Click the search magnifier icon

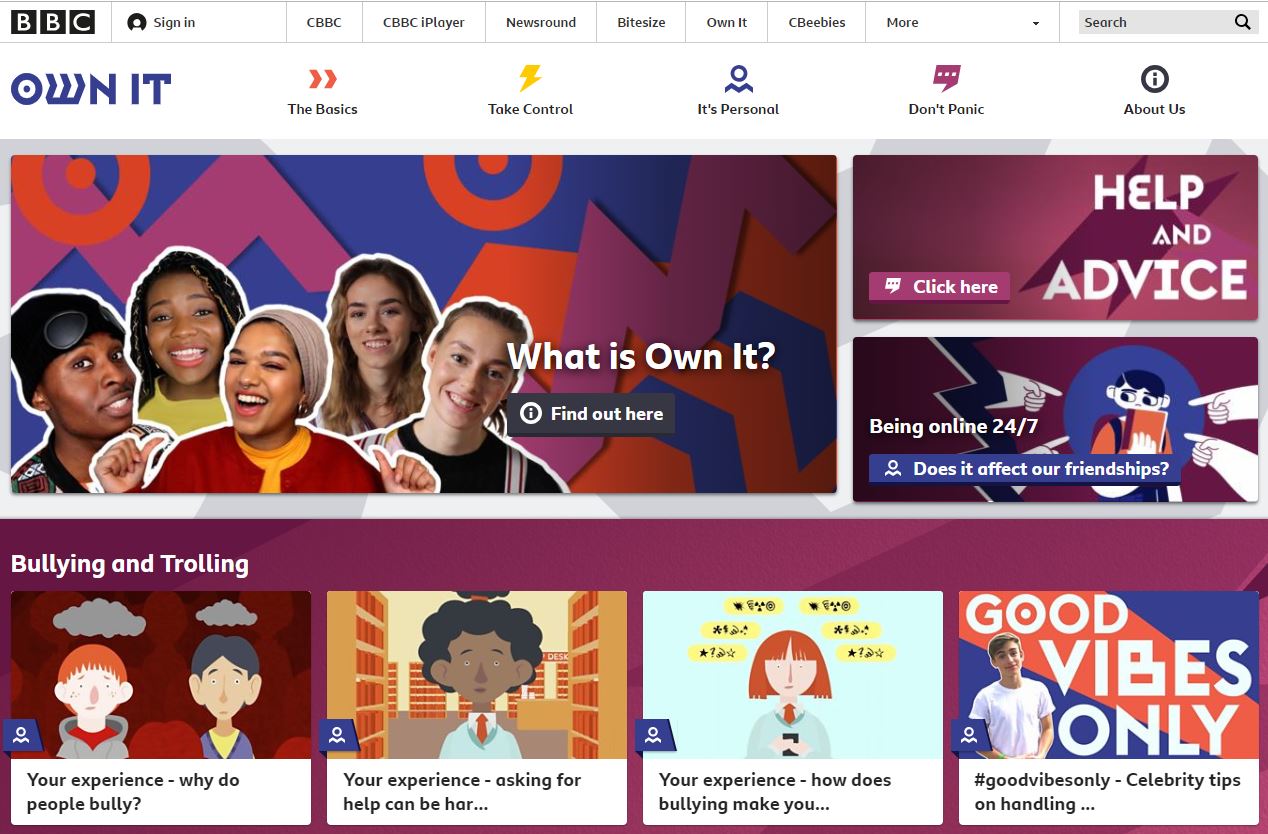[1242, 22]
